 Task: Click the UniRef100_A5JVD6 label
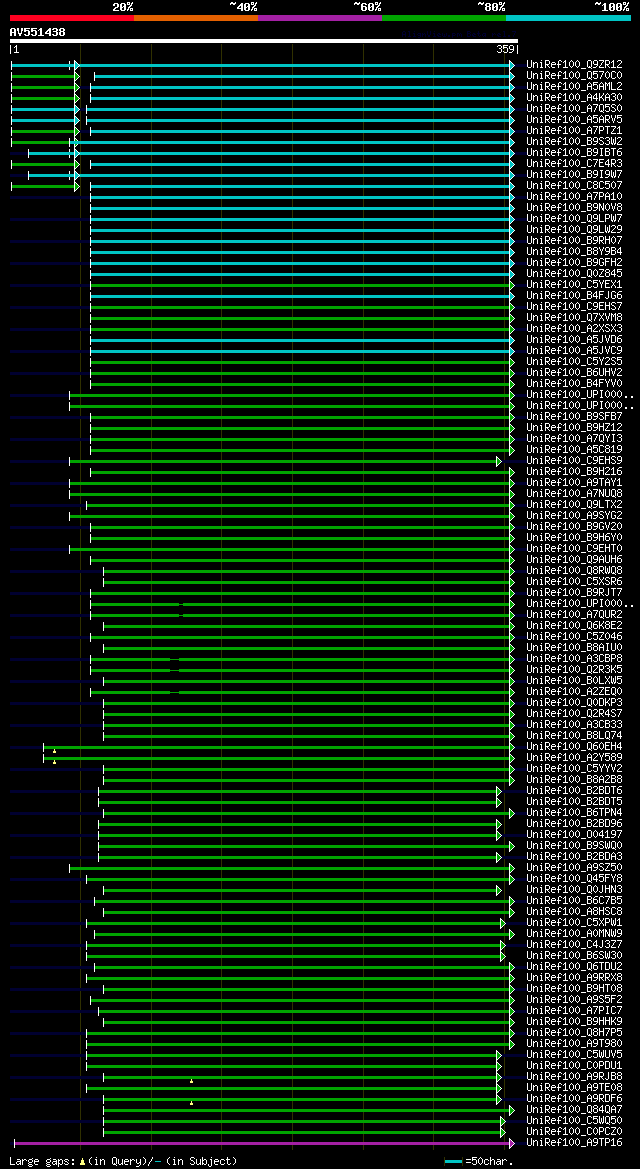(x=574, y=339)
